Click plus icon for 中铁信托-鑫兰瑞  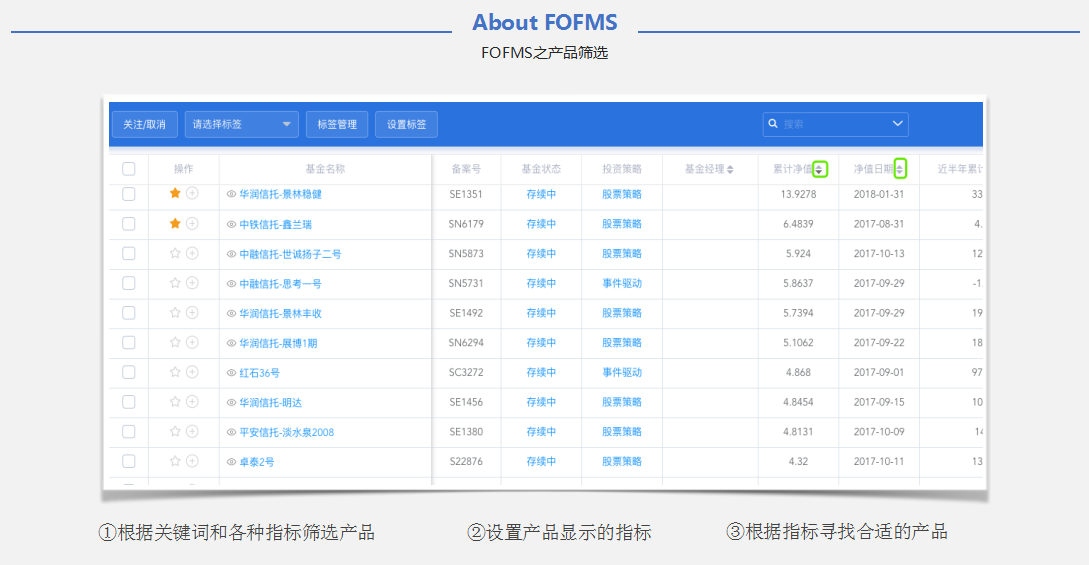(192, 224)
